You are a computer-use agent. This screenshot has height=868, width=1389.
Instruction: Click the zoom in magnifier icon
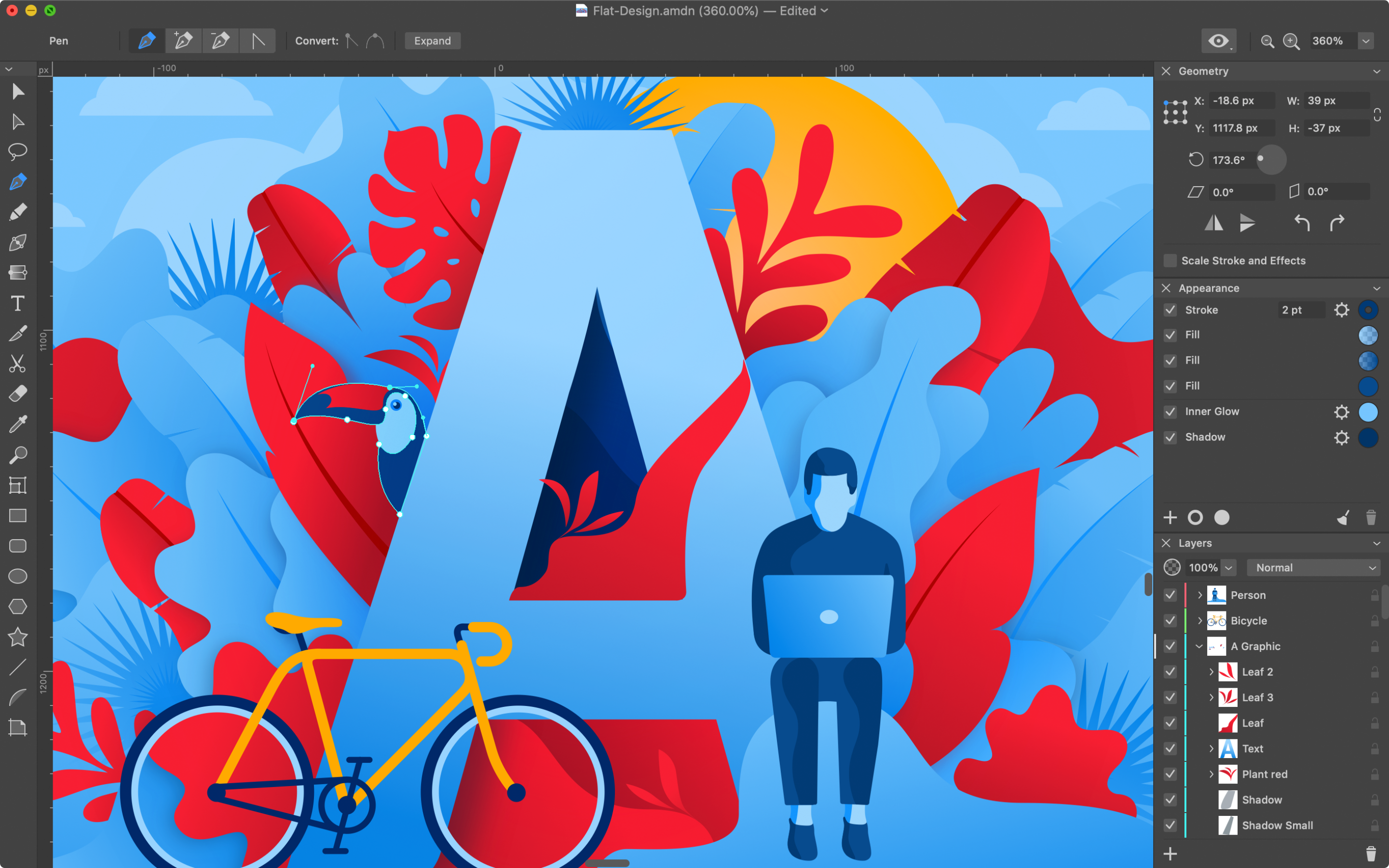pos(1291,41)
